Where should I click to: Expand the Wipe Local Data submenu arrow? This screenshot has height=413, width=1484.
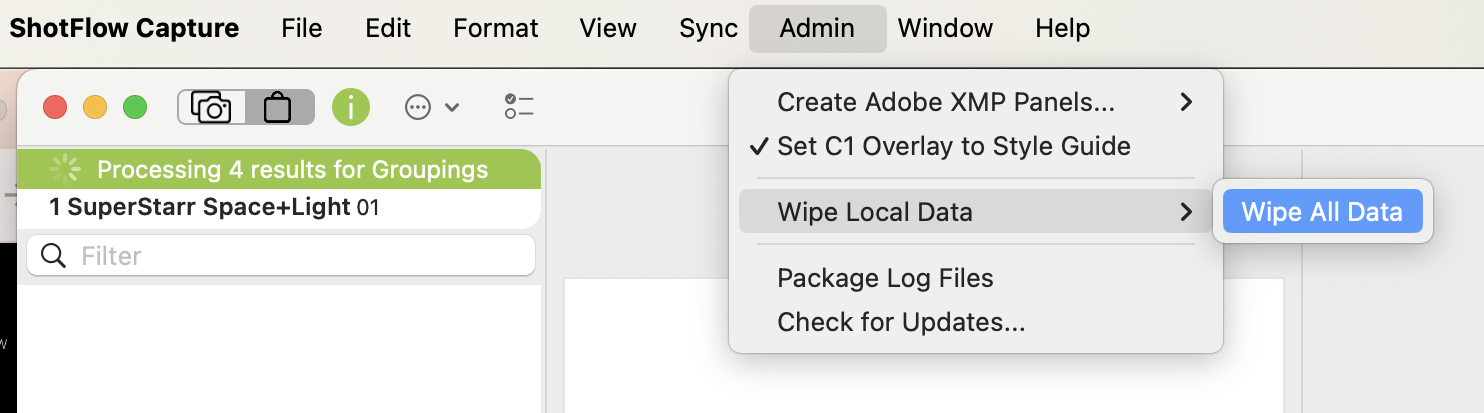pyautogui.click(x=1186, y=212)
